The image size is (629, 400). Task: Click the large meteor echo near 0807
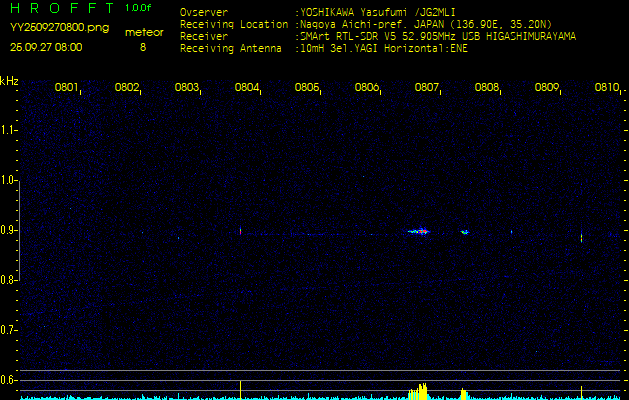click(419, 231)
